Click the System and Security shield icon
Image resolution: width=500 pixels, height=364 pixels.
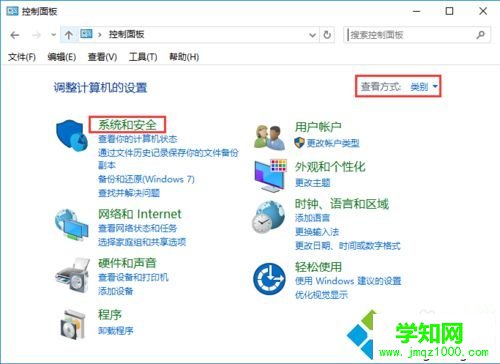[72, 136]
